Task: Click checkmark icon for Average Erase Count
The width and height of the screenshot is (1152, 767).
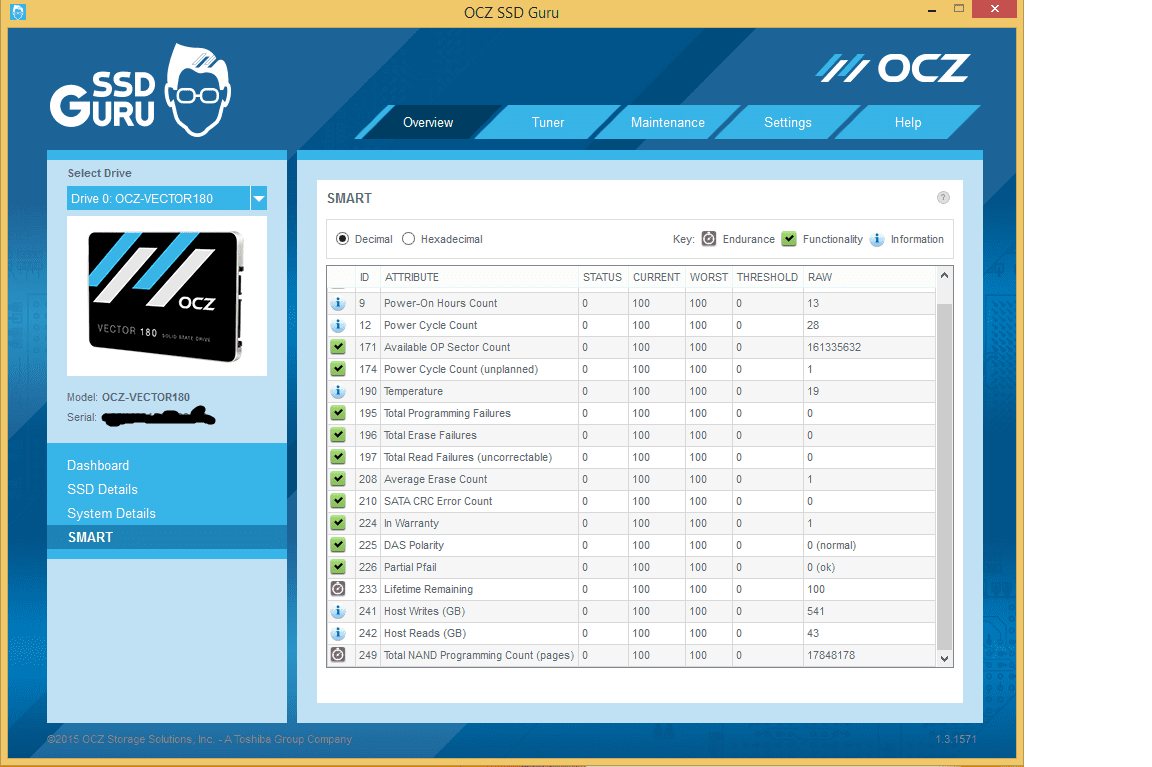Action: (338, 479)
